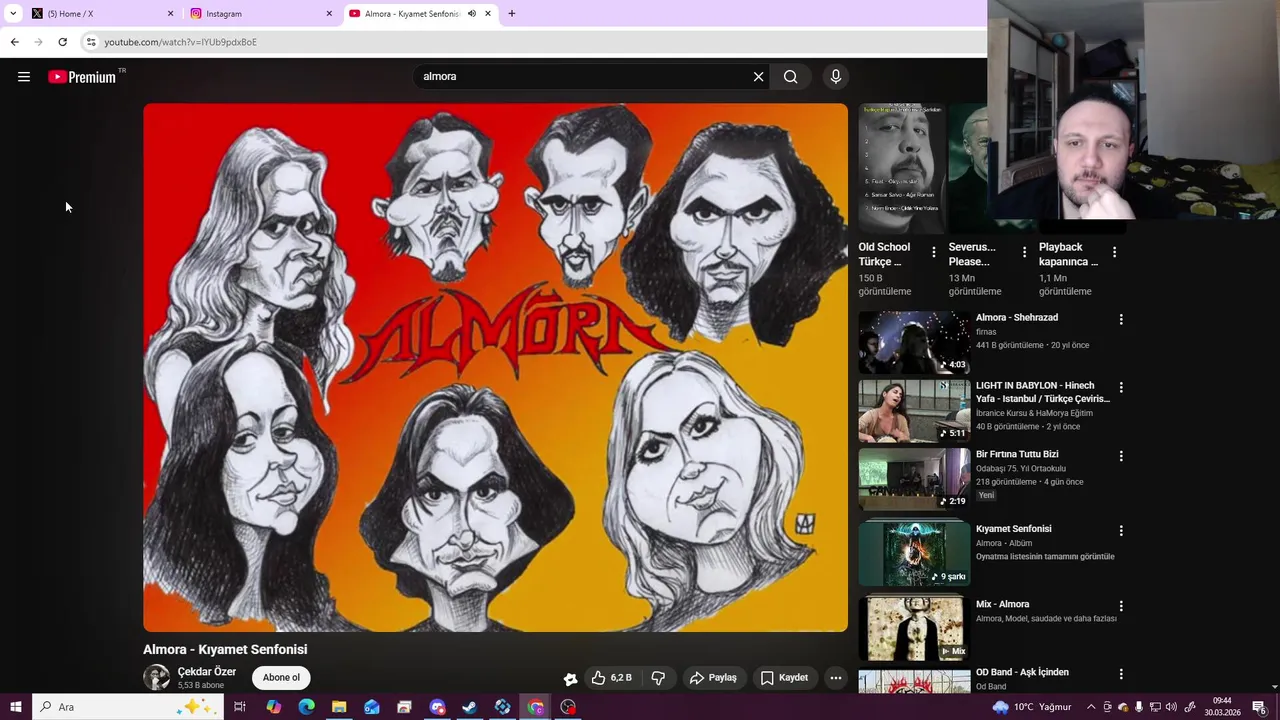The width and height of the screenshot is (1280, 720).
Task: Open Steam from the taskbar
Action: click(x=469, y=707)
